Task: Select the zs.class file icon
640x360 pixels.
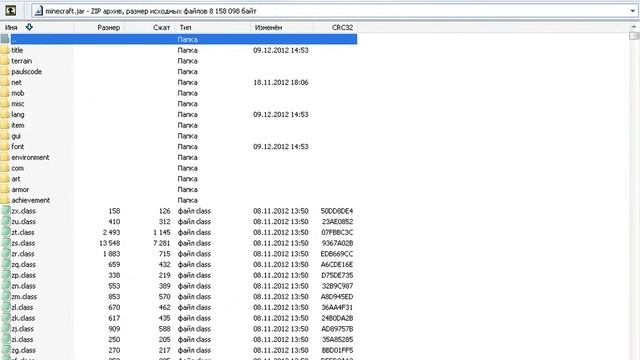Action: [6, 243]
